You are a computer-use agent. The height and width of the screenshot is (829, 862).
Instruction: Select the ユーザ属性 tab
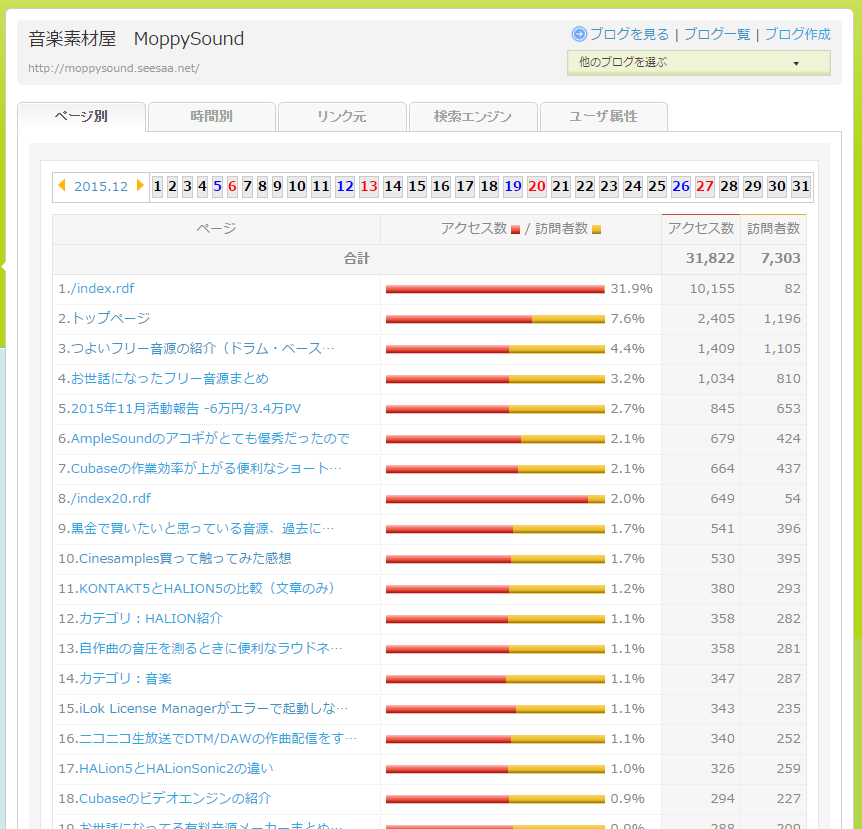click(603, 117)
